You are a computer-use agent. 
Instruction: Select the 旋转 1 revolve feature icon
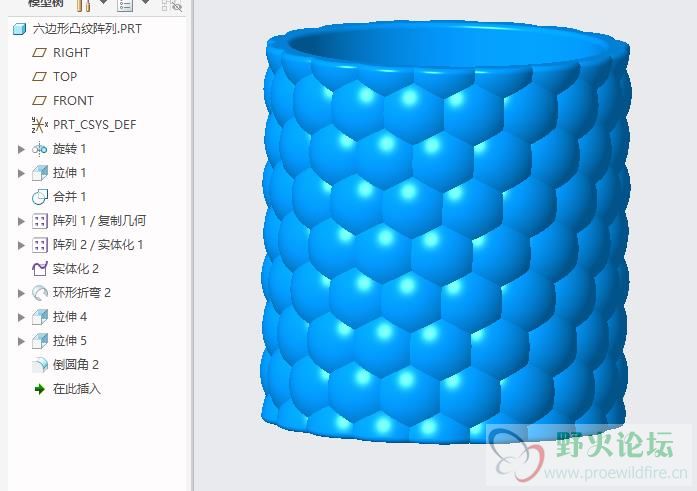pos(40,149)
